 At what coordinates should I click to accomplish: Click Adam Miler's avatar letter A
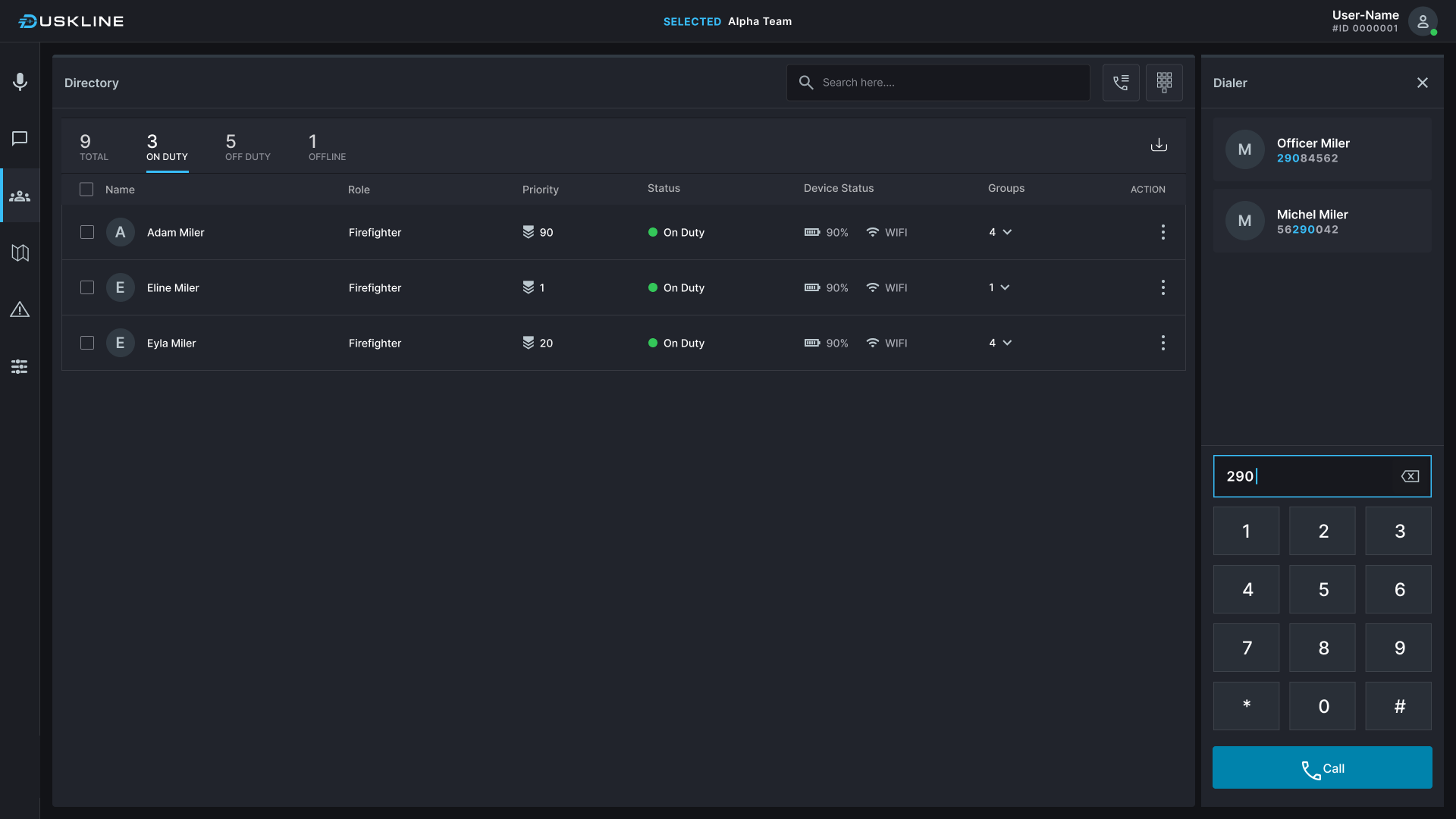(x=120, y=232)
